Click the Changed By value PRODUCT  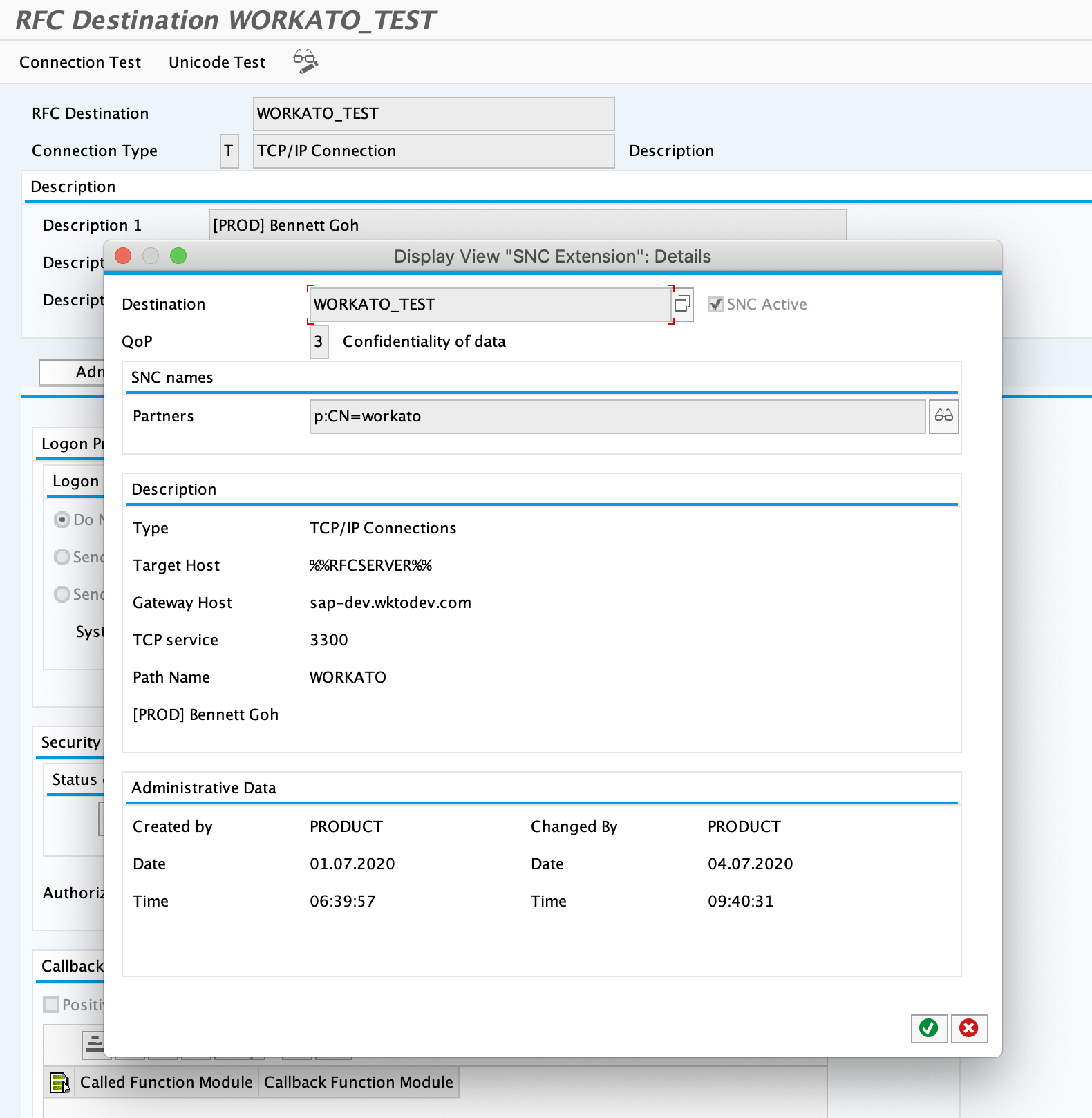(x=744, y=826)
